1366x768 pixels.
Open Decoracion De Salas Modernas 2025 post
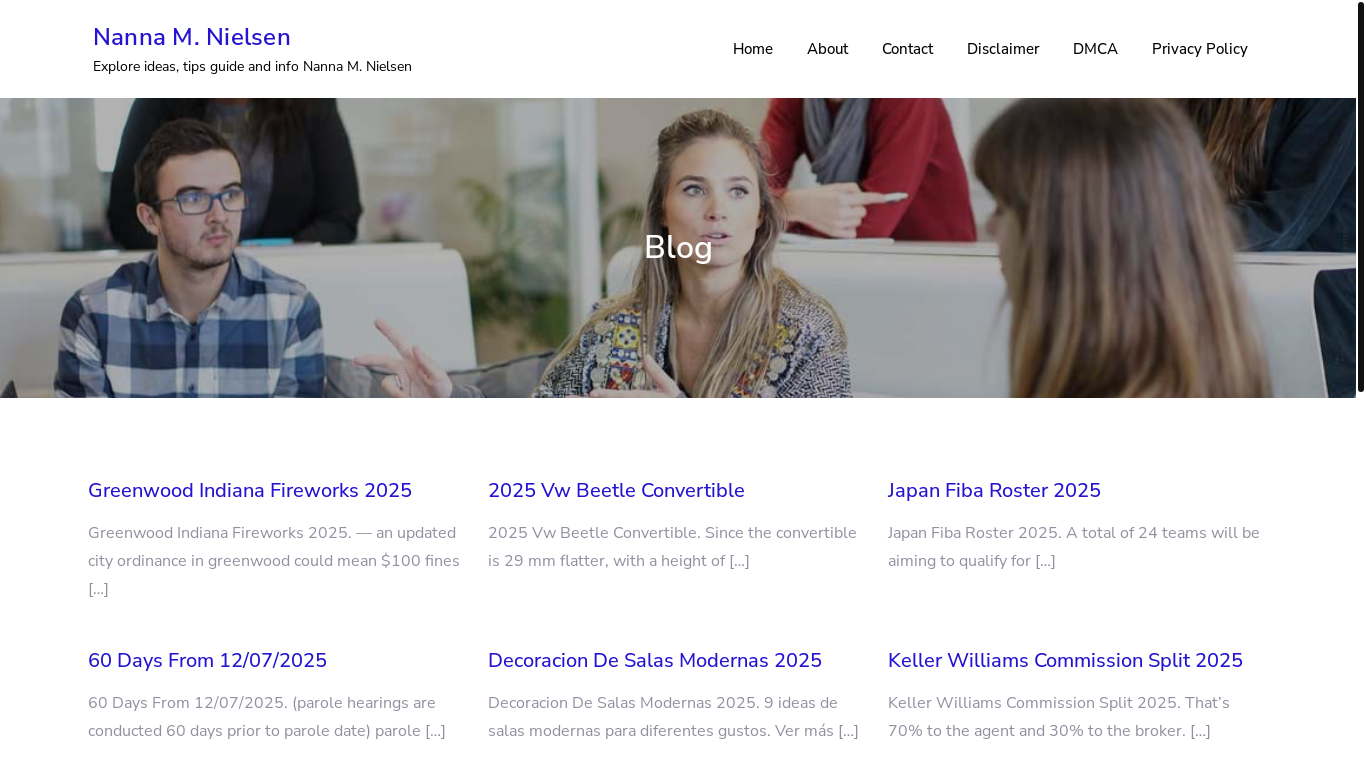click(655, 661)
